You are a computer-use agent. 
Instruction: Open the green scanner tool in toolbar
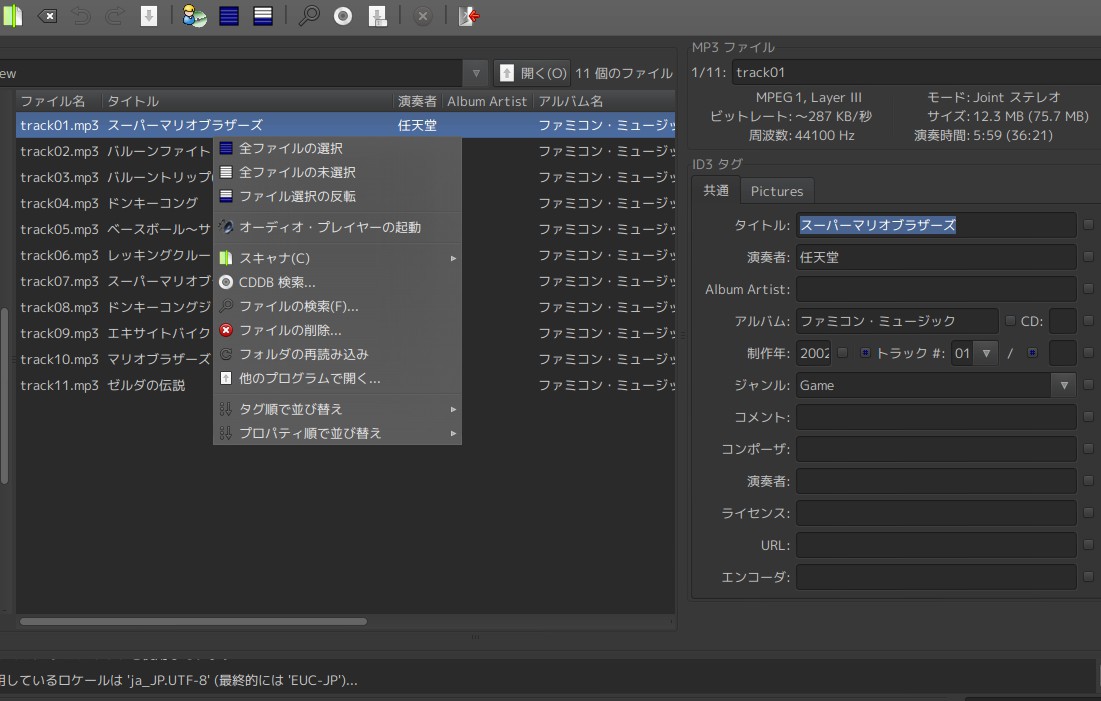tap(12, 16)
